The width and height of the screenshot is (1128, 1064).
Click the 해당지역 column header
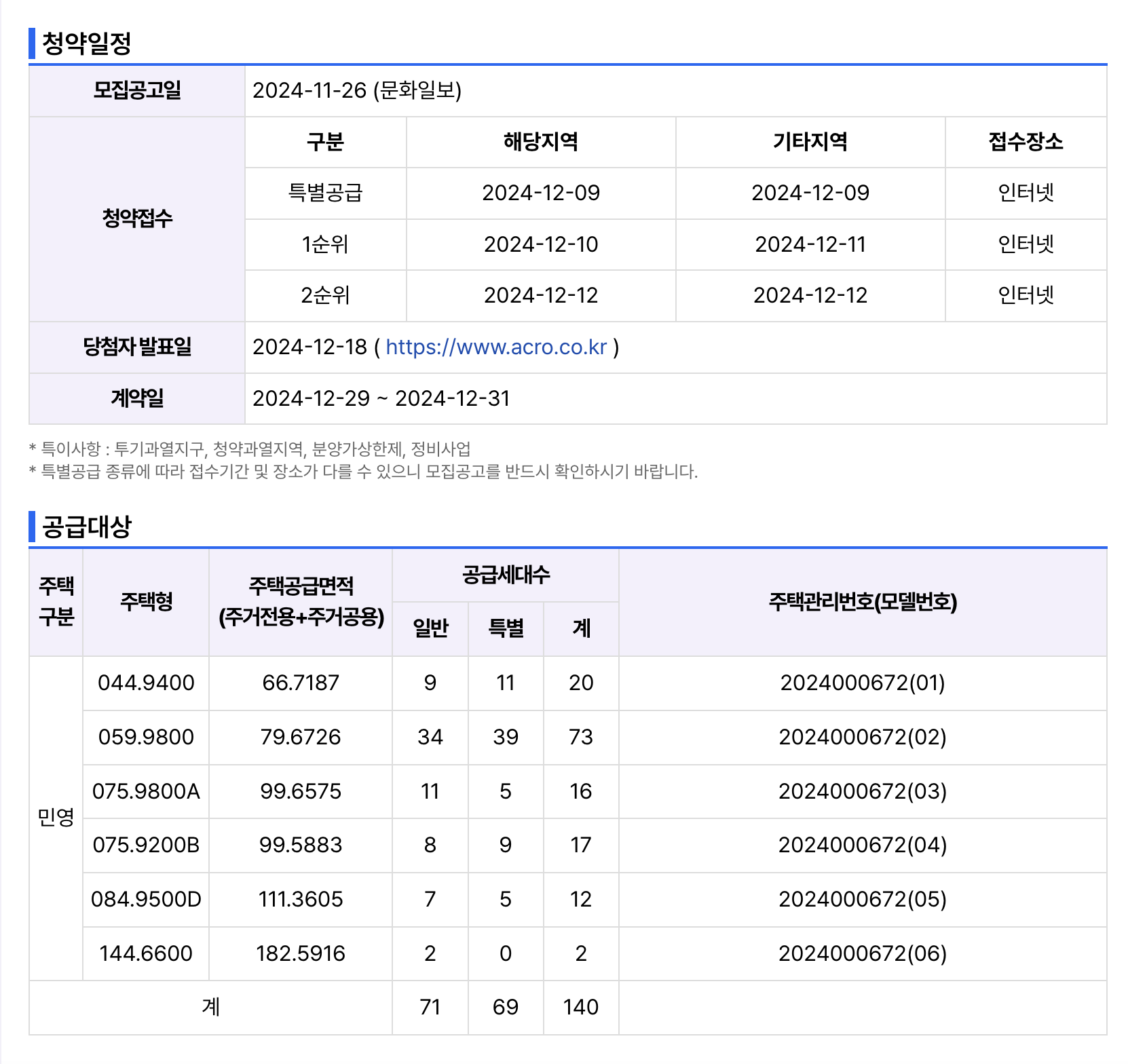[x=540, y=142]
